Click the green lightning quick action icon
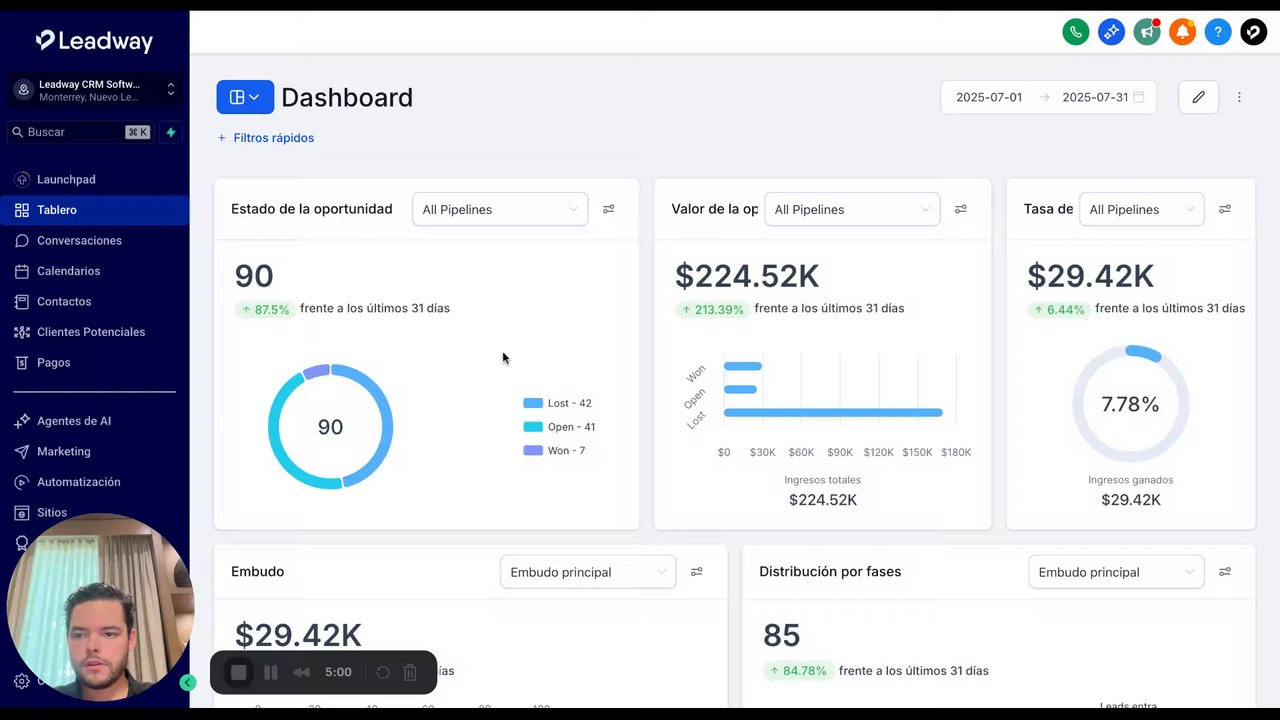Viewport: 1280px width, 720px height. [171, 132]
